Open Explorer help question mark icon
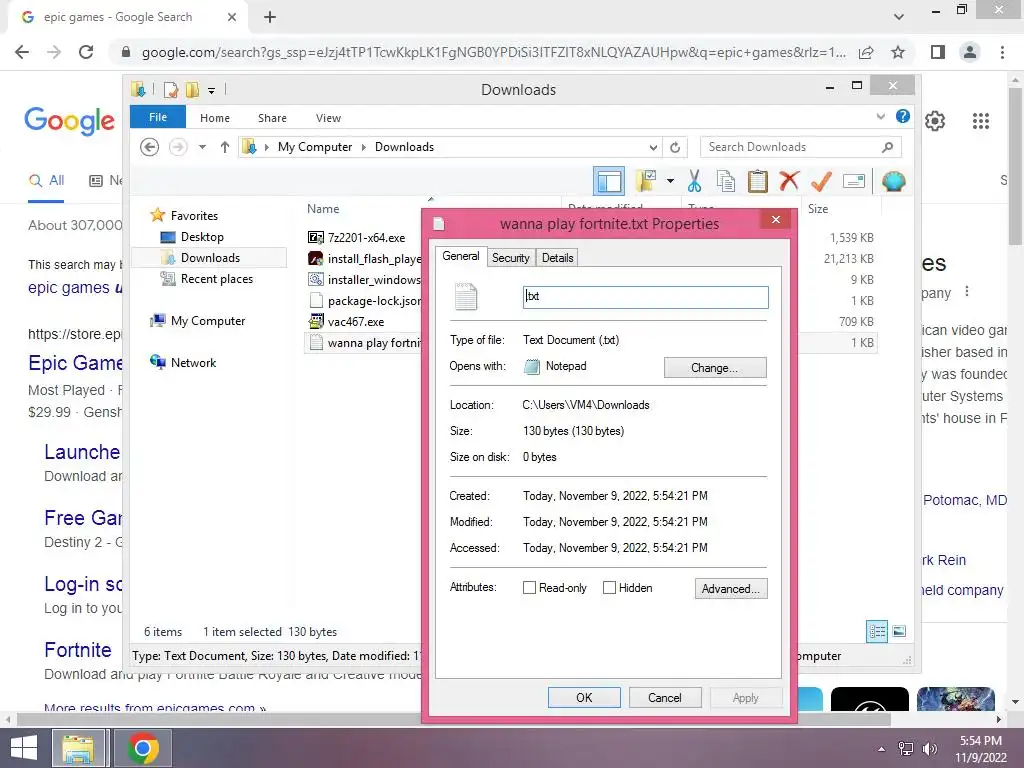The height and width of the screenshot is (768, 1024). pyautogui.click(x=903, y=116)
